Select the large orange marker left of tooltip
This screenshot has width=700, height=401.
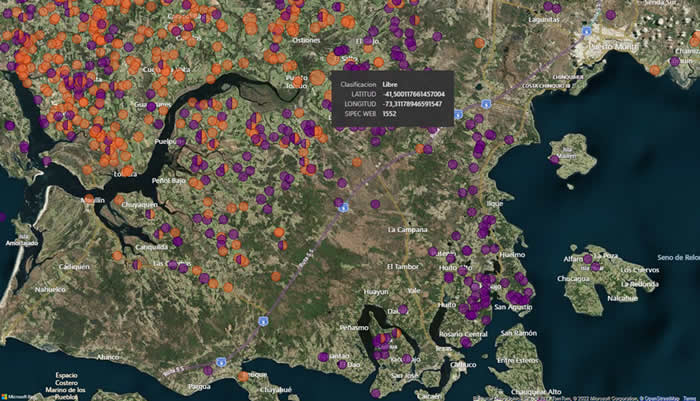pyautogui.click(x=317, y=78)
